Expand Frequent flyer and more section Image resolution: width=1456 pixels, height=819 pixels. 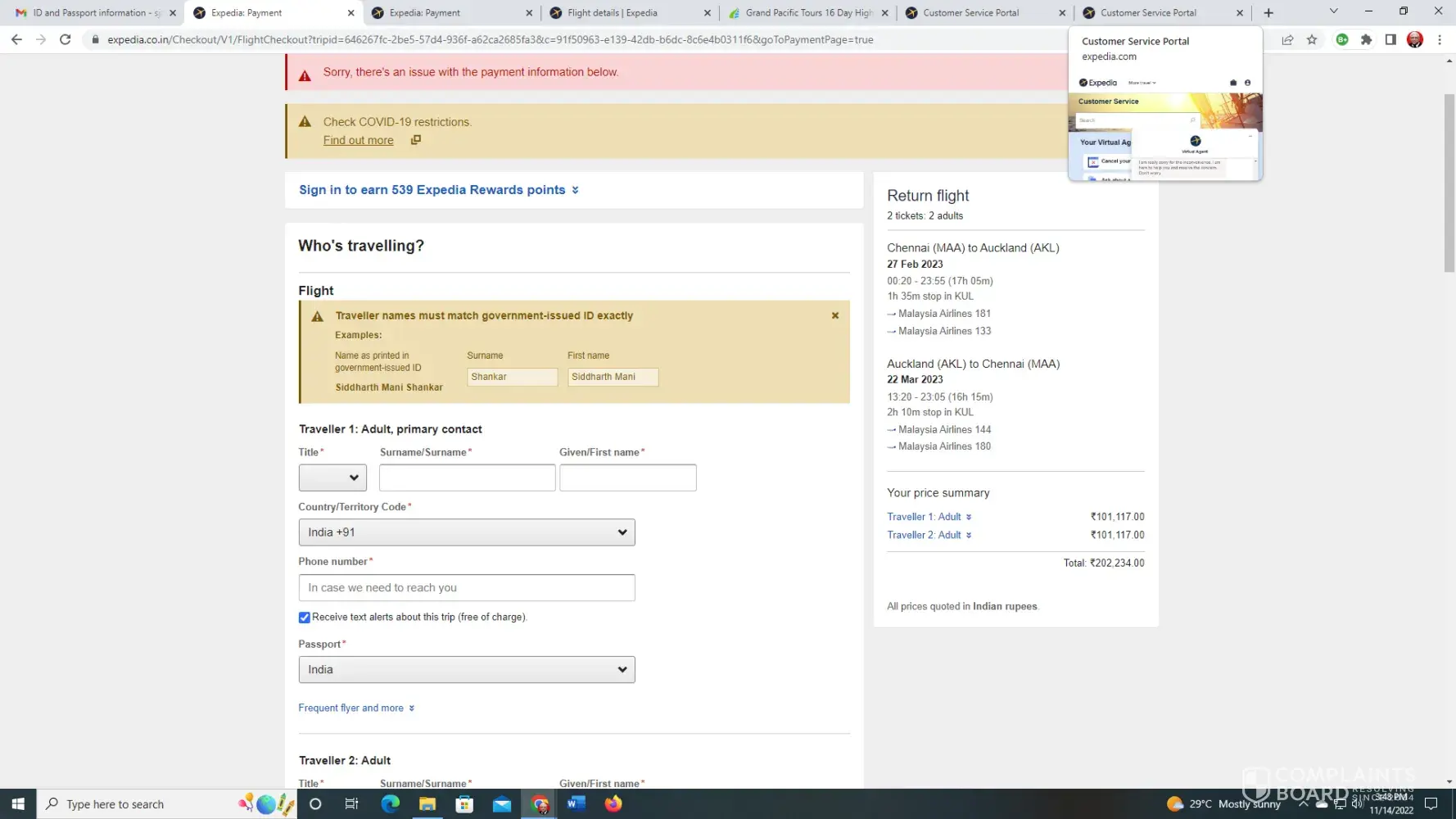point(356,708)
